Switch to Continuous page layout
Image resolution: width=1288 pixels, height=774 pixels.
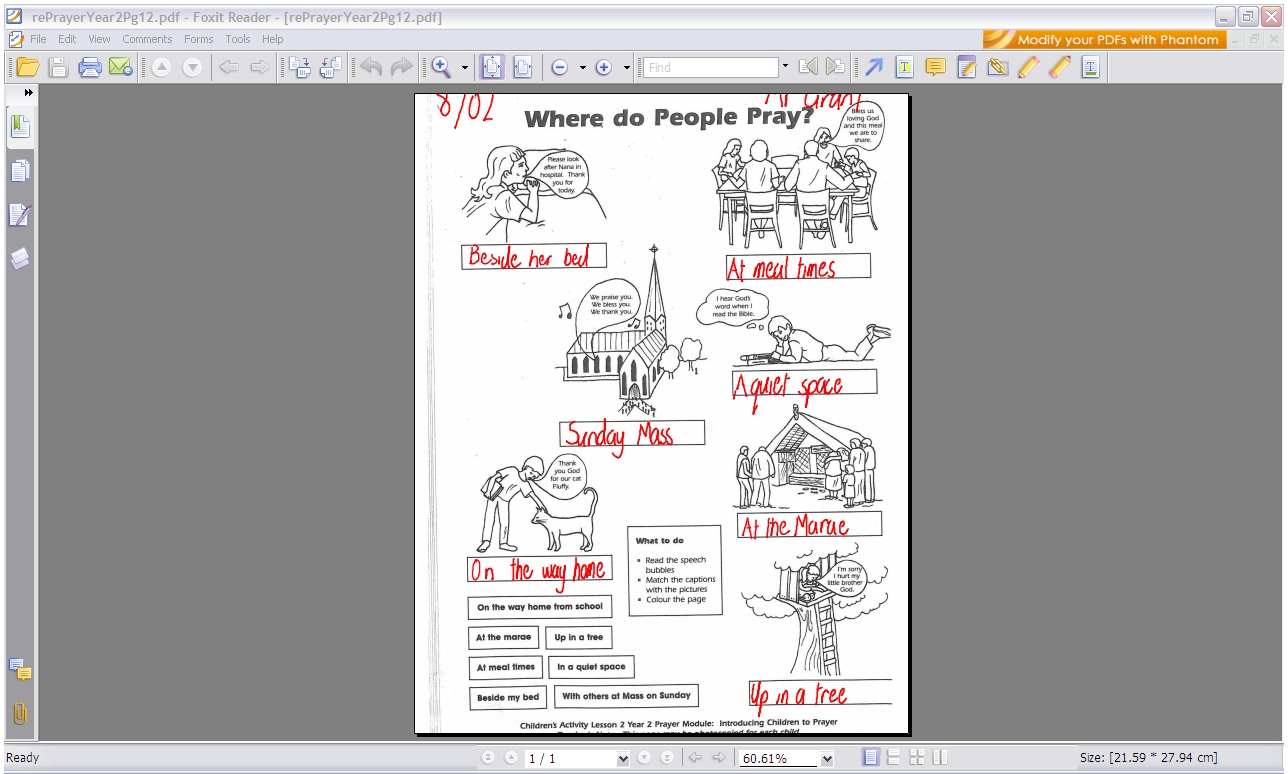pyautogui.click(x=894, y=758)
